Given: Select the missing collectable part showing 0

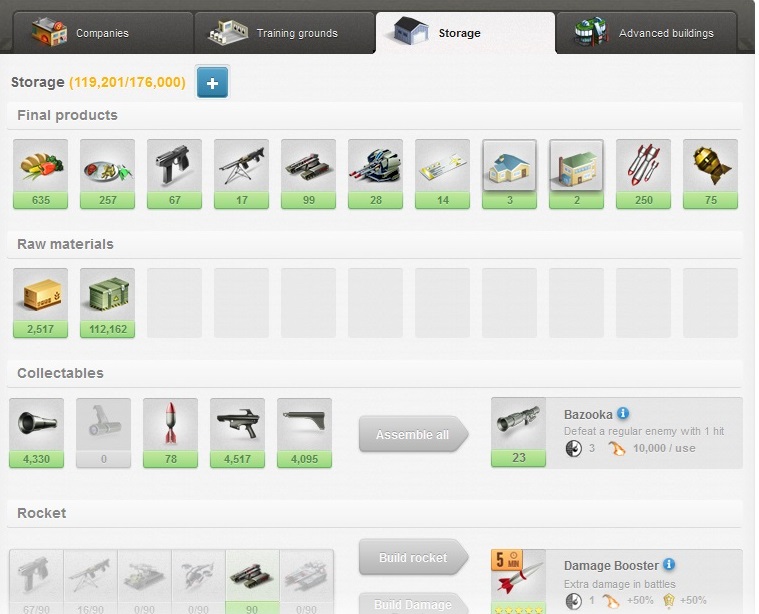Looking at the screenshot, I should pyautogui.click(x=104, y=433).
